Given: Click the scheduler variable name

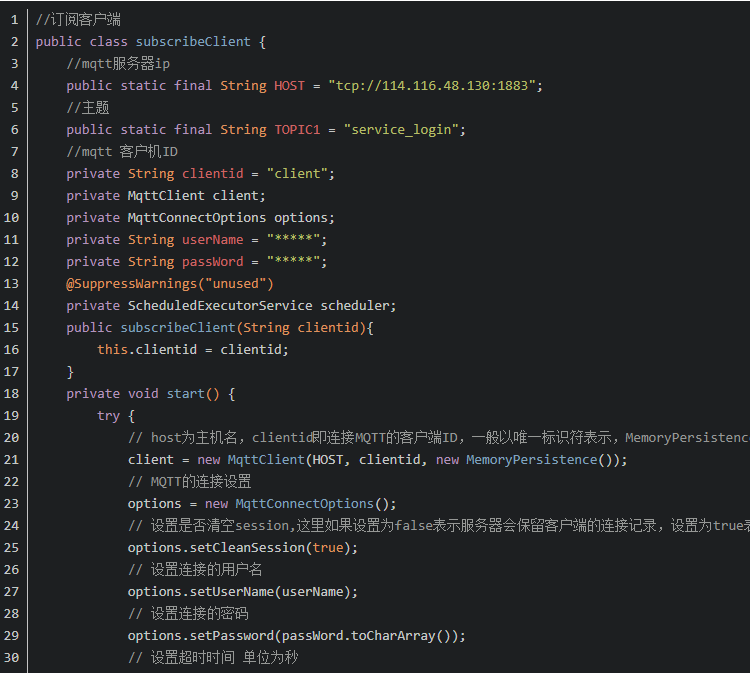Looking at the screenshot, I should pyautogui.click(x=354, y=306).
